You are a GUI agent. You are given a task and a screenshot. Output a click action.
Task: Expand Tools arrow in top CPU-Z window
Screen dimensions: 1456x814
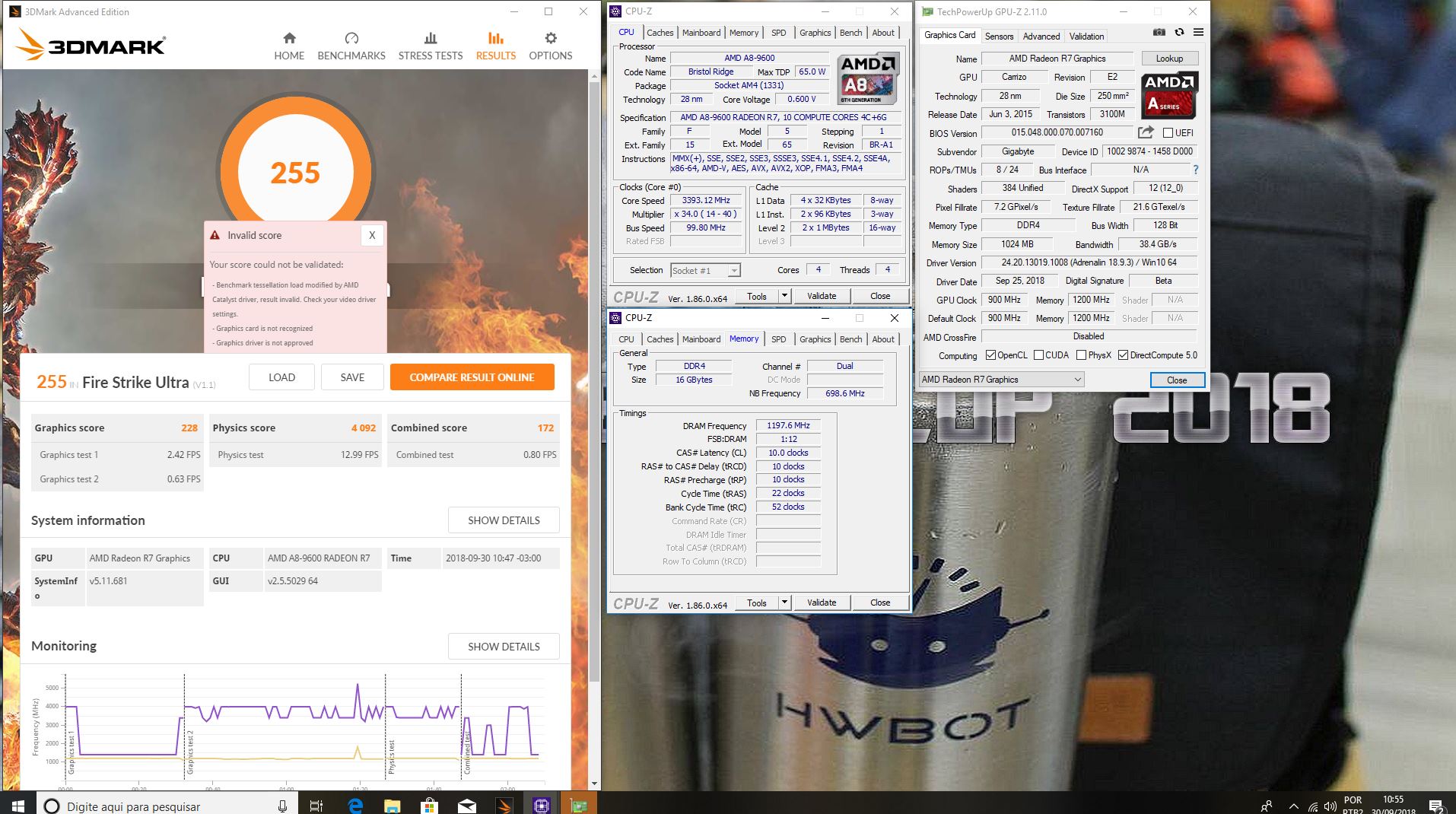click(x=784, y=296)
